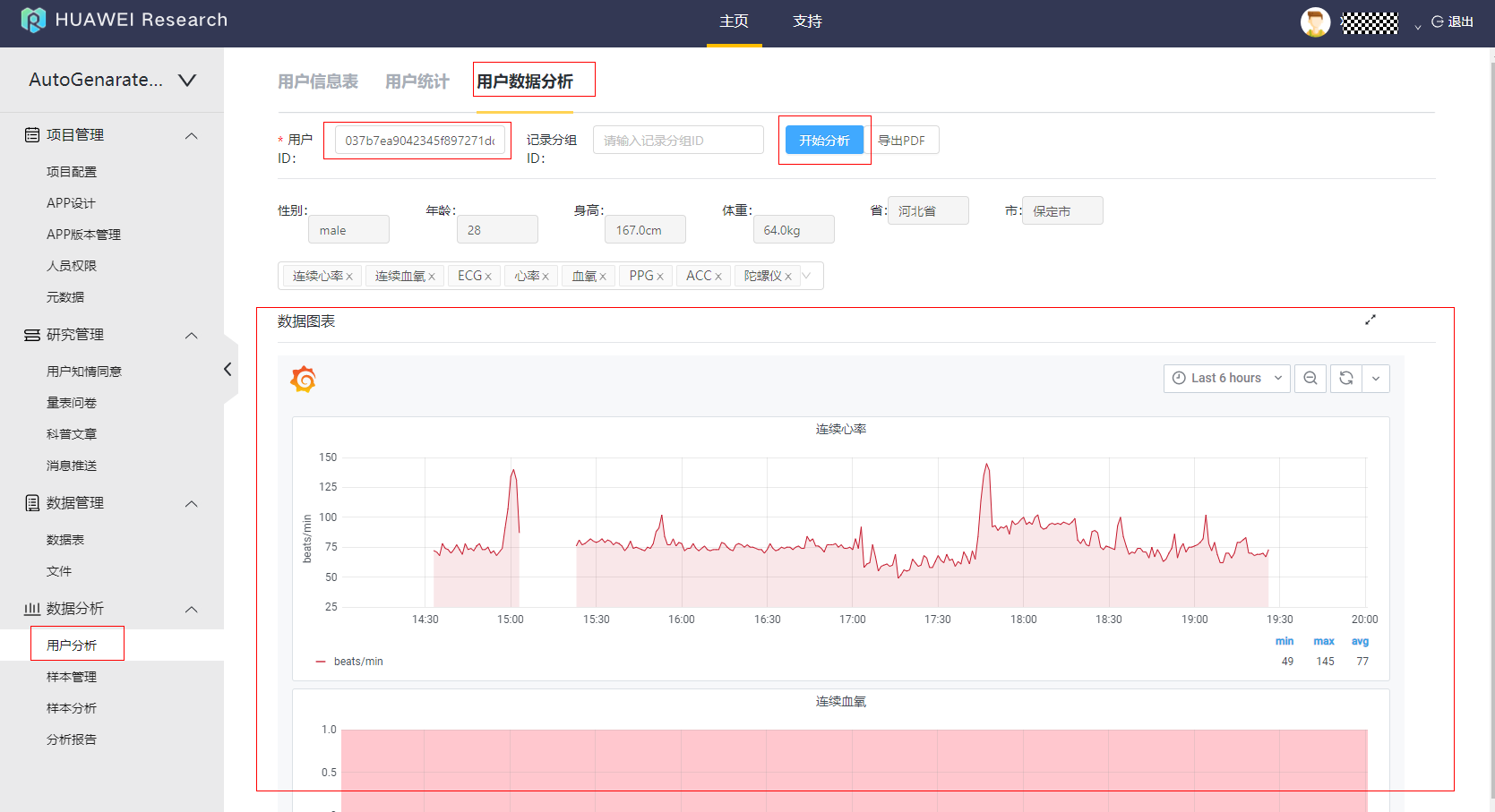Expand the 数据图表 panel to fullscreen
Screen dimensions: 1495x812
[1370, 320]
